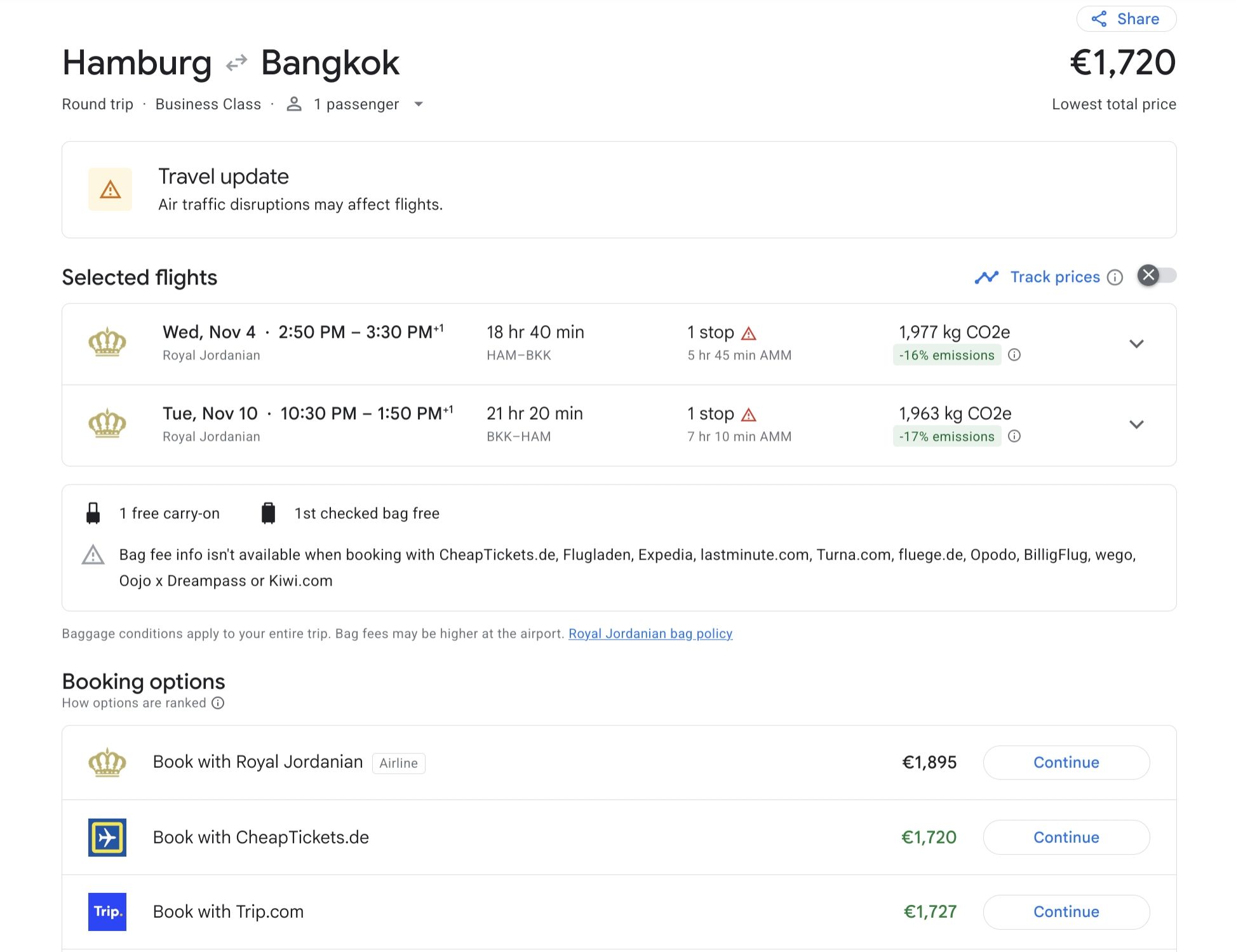
Task: Open emissions info for the -16% emissions badge
Action: click(x=1014, y=355)
